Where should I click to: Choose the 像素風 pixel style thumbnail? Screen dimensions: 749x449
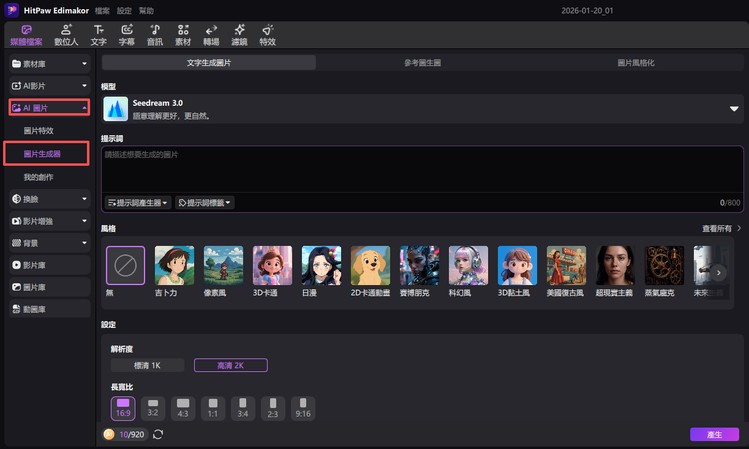pyautogui.click(x=223, y=266)
